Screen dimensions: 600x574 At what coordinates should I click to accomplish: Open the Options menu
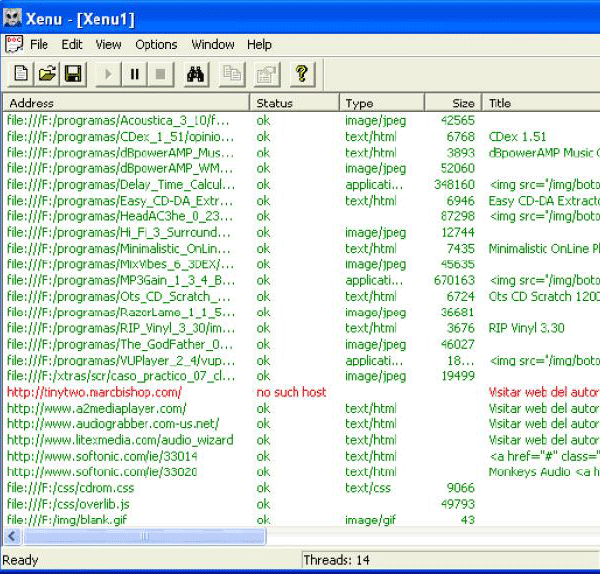(x=156, y=44)
